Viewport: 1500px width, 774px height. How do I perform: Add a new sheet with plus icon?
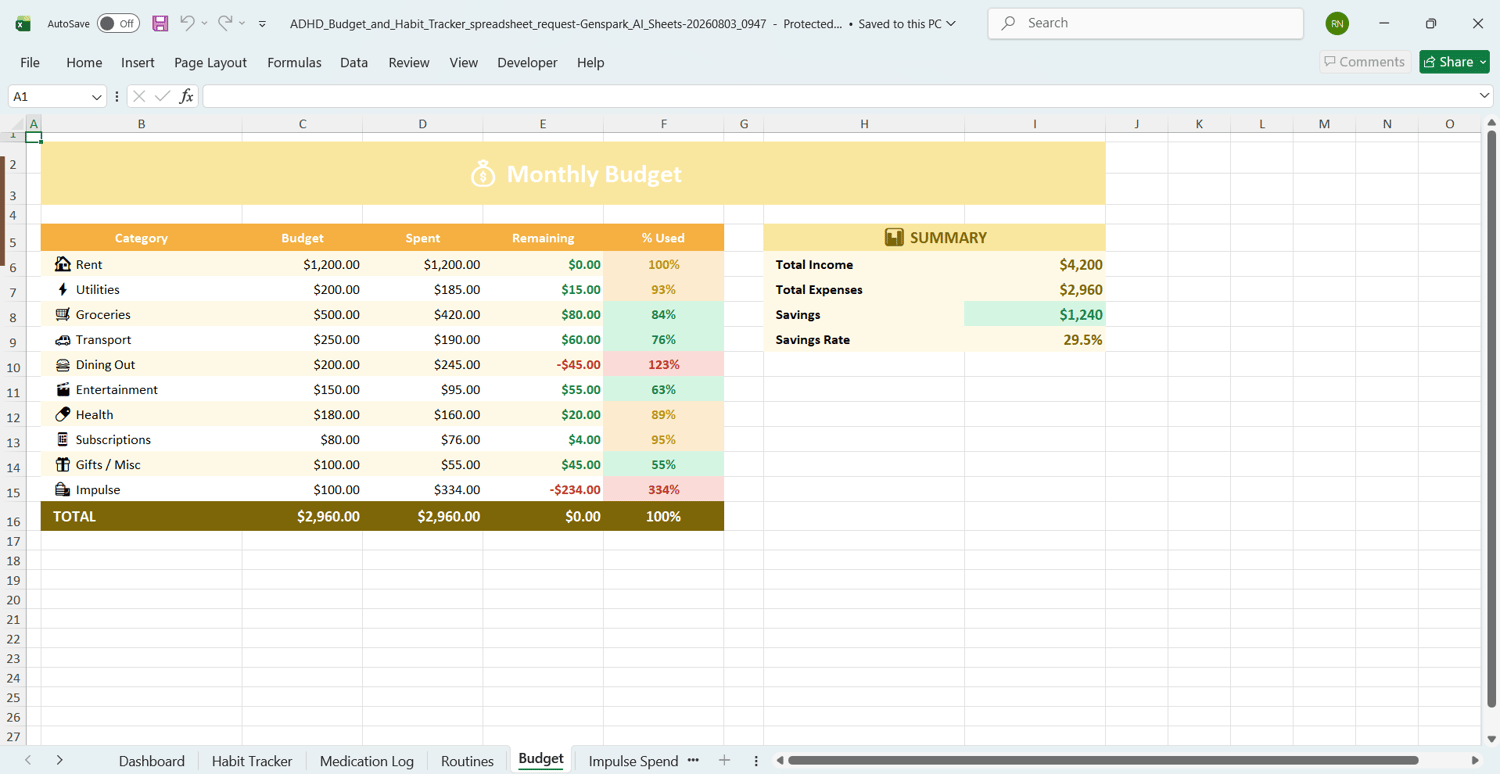click(x=724, y=761)
